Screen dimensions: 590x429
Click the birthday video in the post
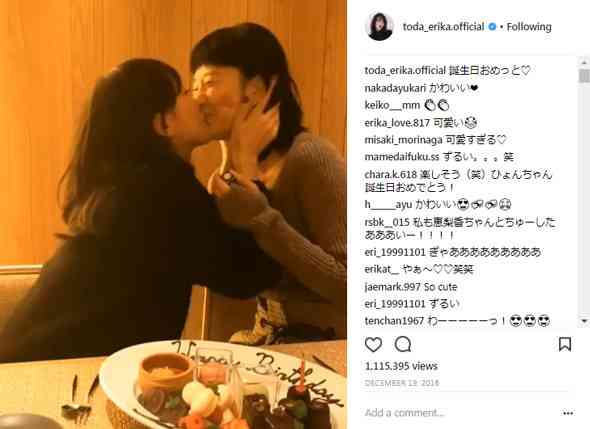173,214
